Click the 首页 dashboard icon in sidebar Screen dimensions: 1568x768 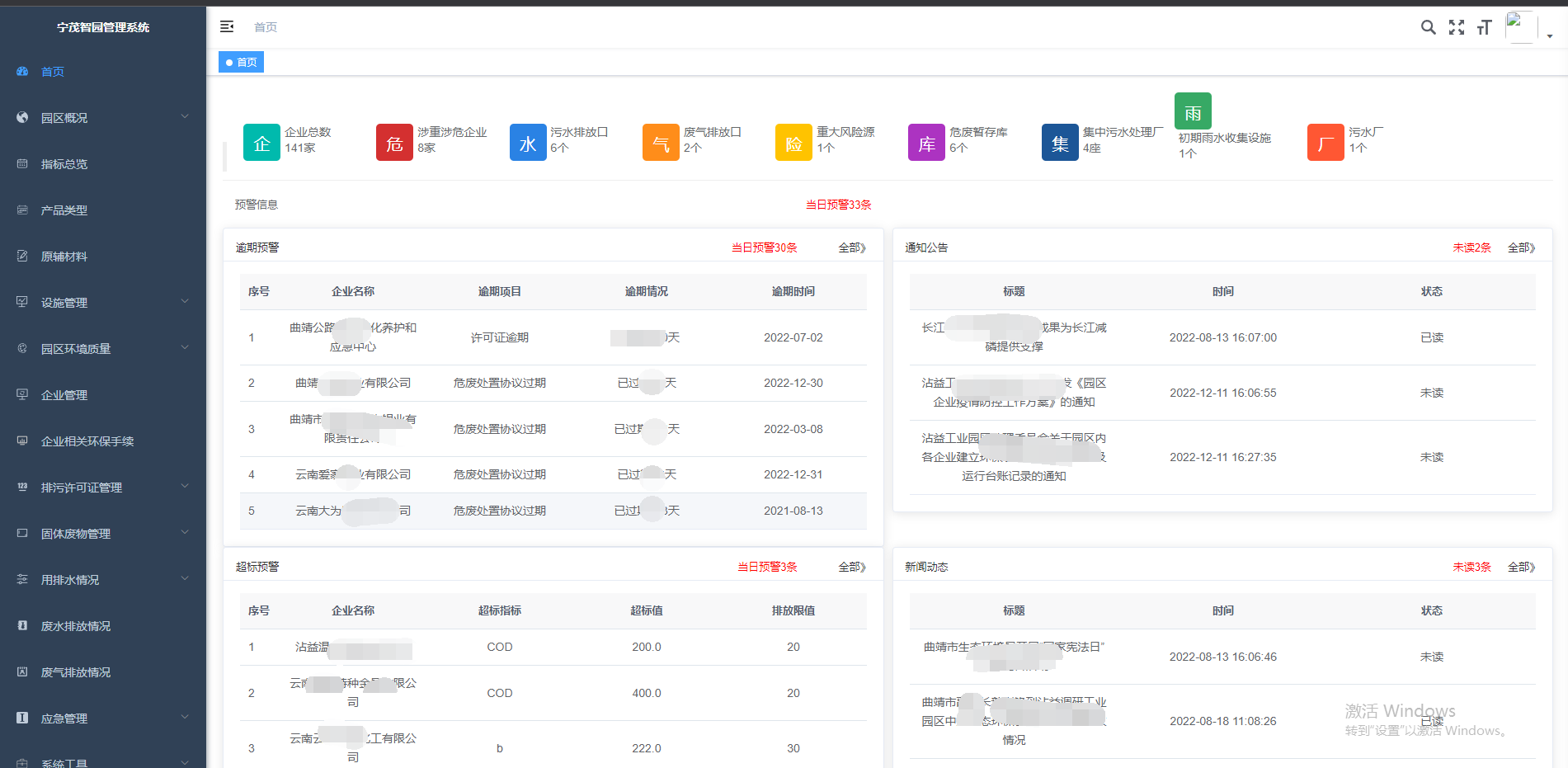click(x=22, y=72)
